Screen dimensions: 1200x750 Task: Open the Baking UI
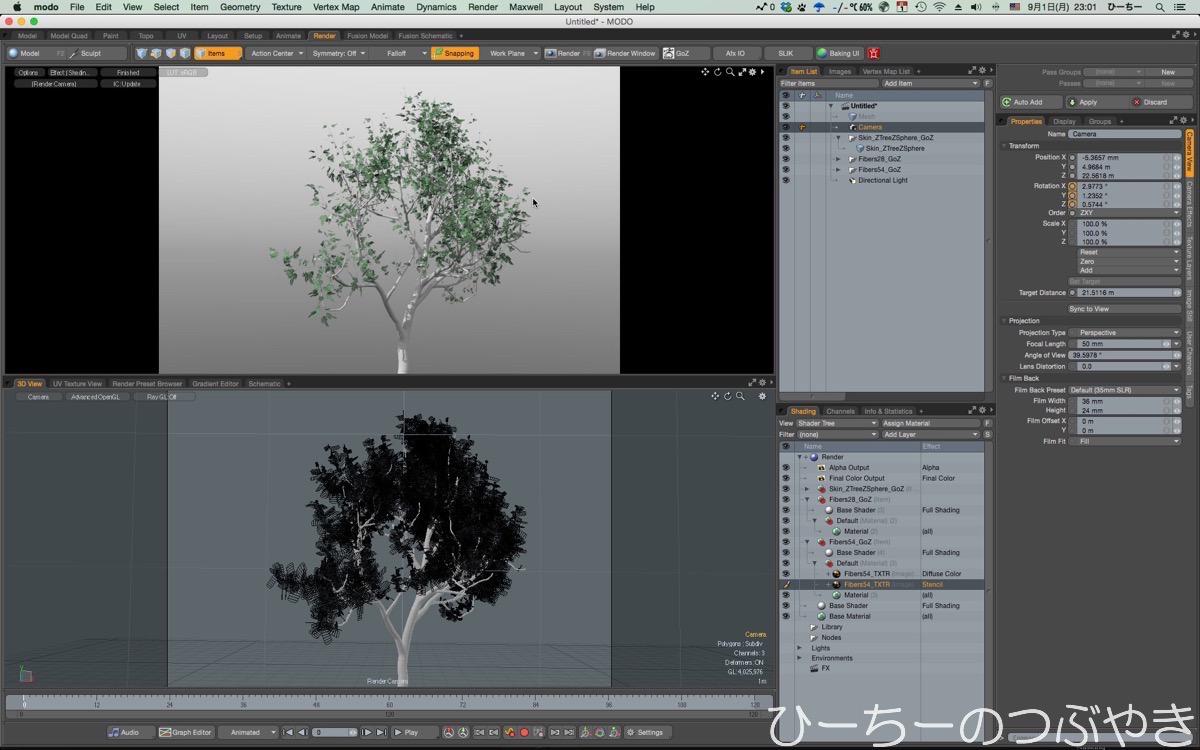click(x=838, y=53)
